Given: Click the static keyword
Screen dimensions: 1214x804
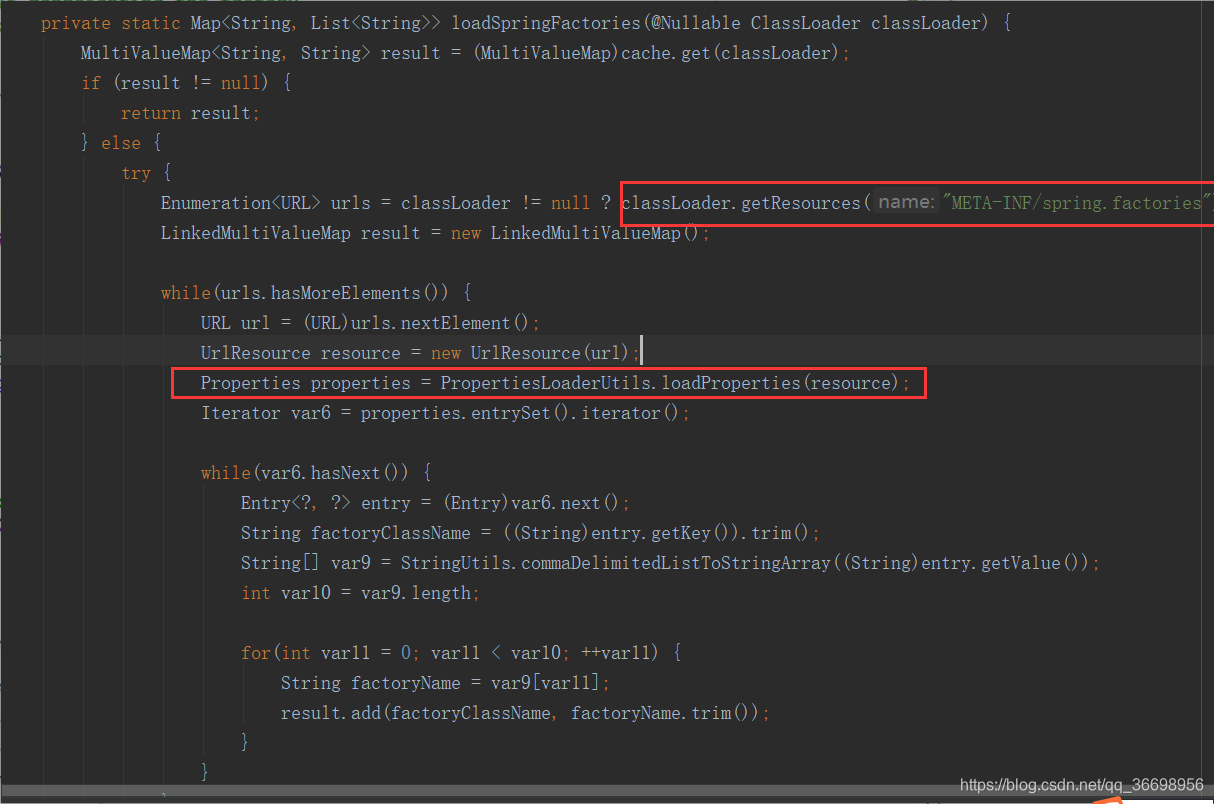Looking at the screenshot, I should click(x=150, y=23).
